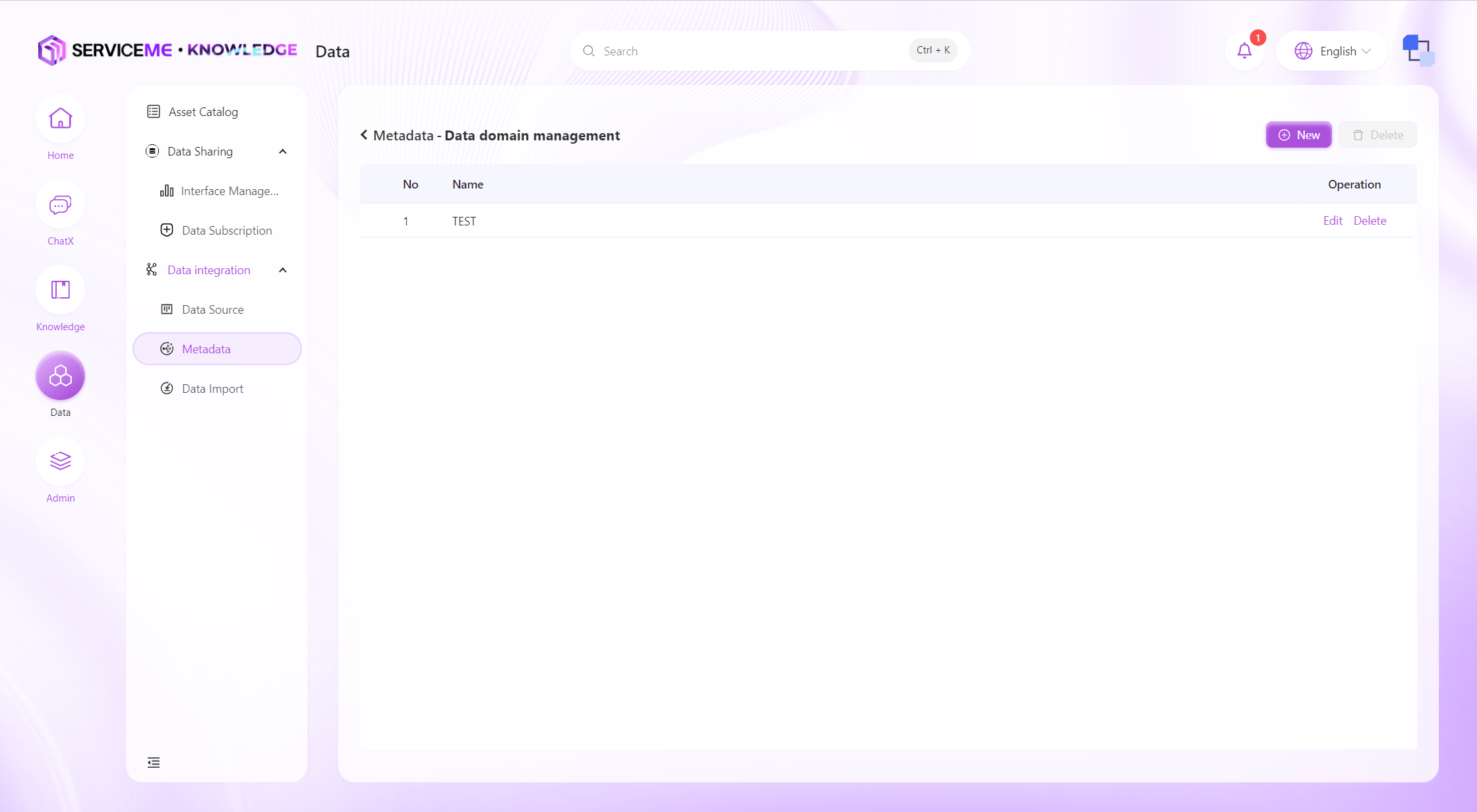1477x812 pixels.
Task: Collapse the Data Sharing section
Action: pyautogui.click(x=283, y=152)
